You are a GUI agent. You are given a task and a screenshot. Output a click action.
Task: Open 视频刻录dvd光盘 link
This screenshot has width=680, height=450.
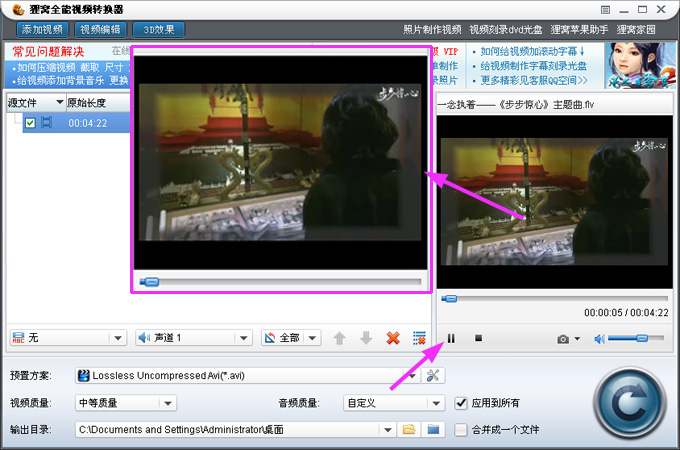click(506, 29)
